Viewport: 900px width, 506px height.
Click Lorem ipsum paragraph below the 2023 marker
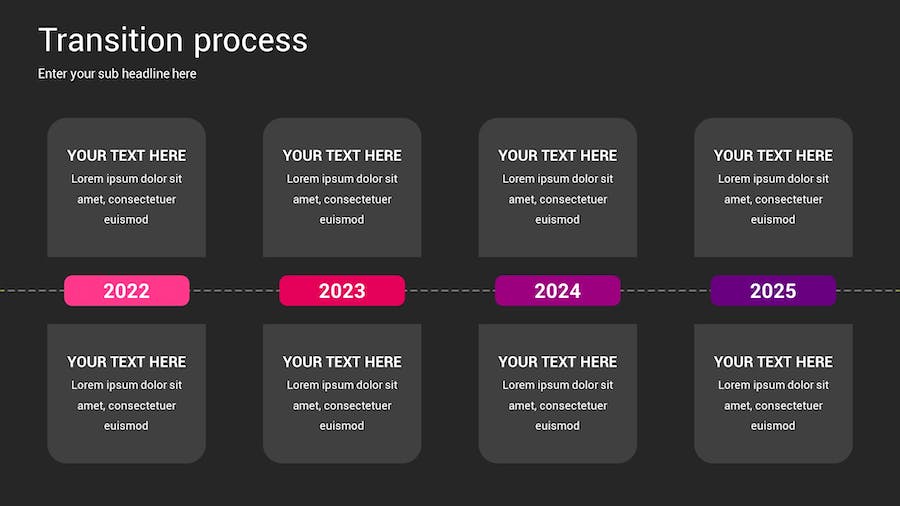point(342,405)
